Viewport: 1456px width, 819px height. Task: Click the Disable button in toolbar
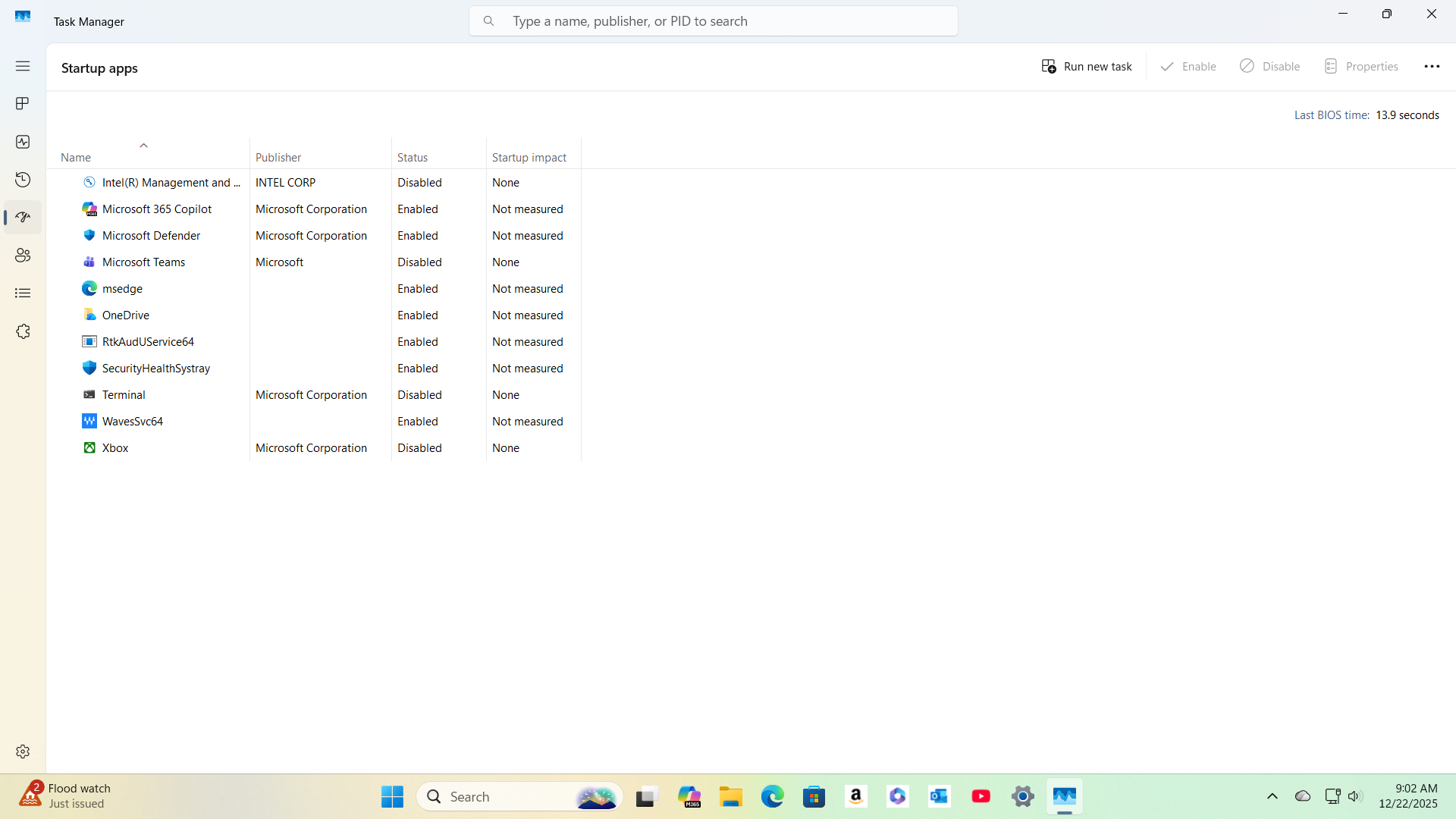(1270, 67)
